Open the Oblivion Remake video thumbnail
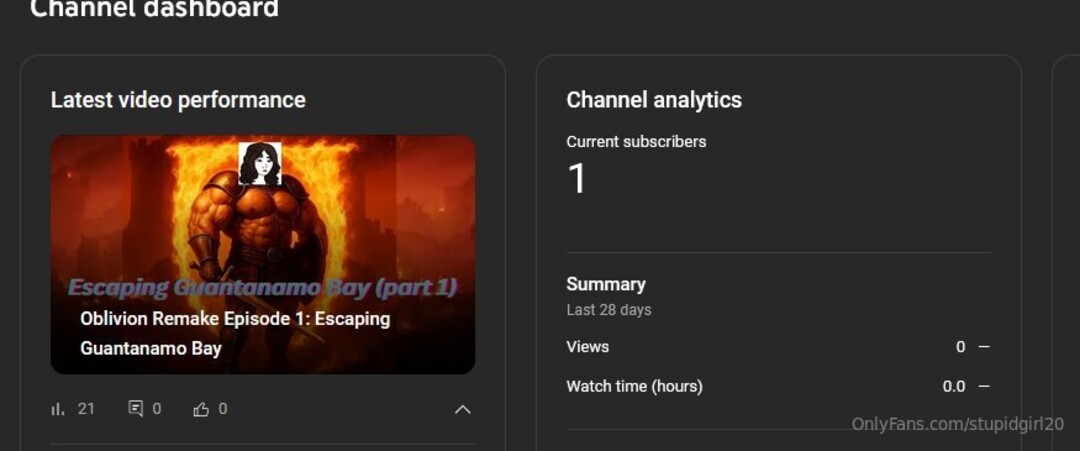The width and height of the screenshot is (1080, 451). (x=263, y=254)
